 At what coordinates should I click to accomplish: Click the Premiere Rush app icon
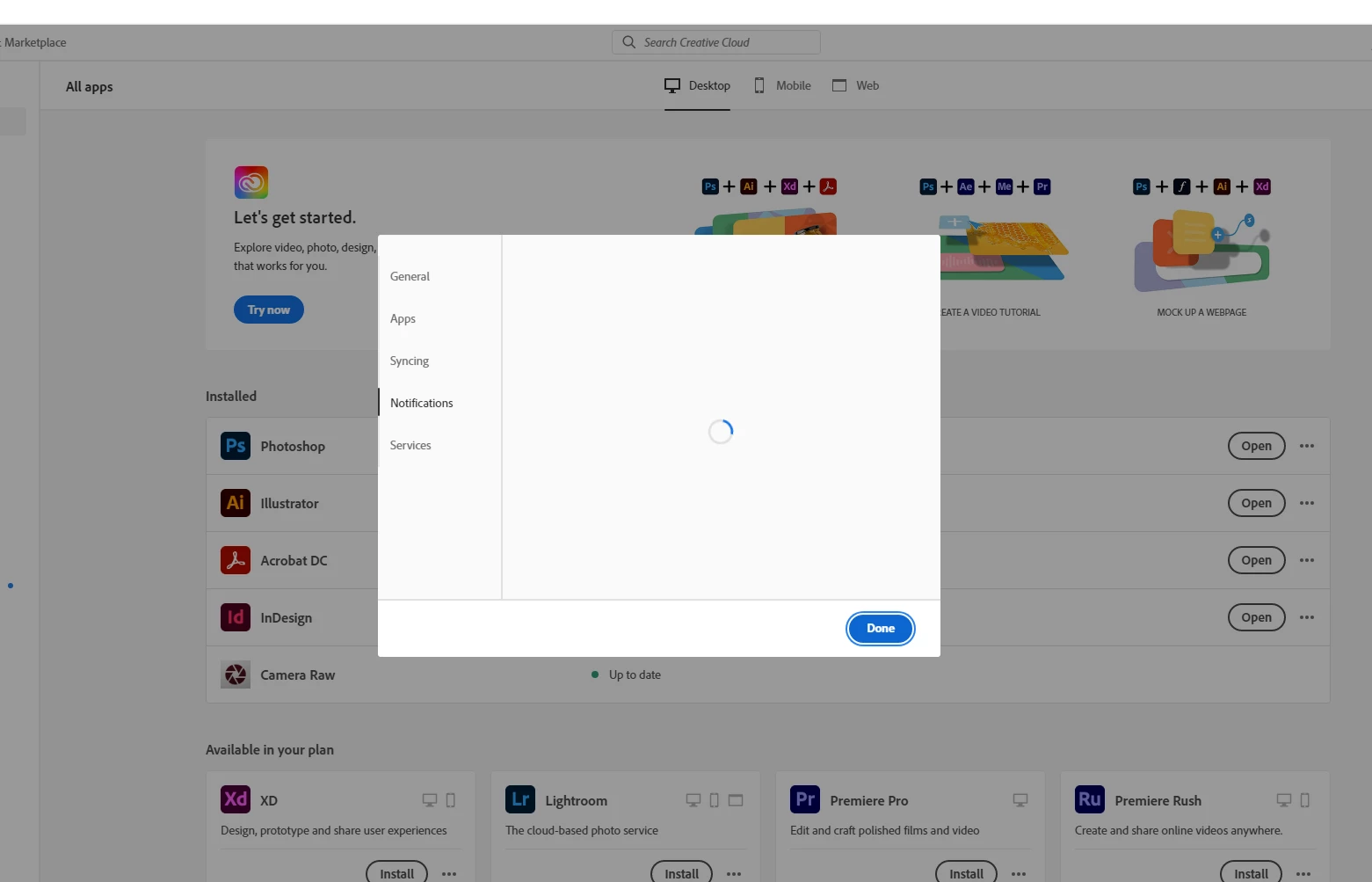click(1090, 799)
